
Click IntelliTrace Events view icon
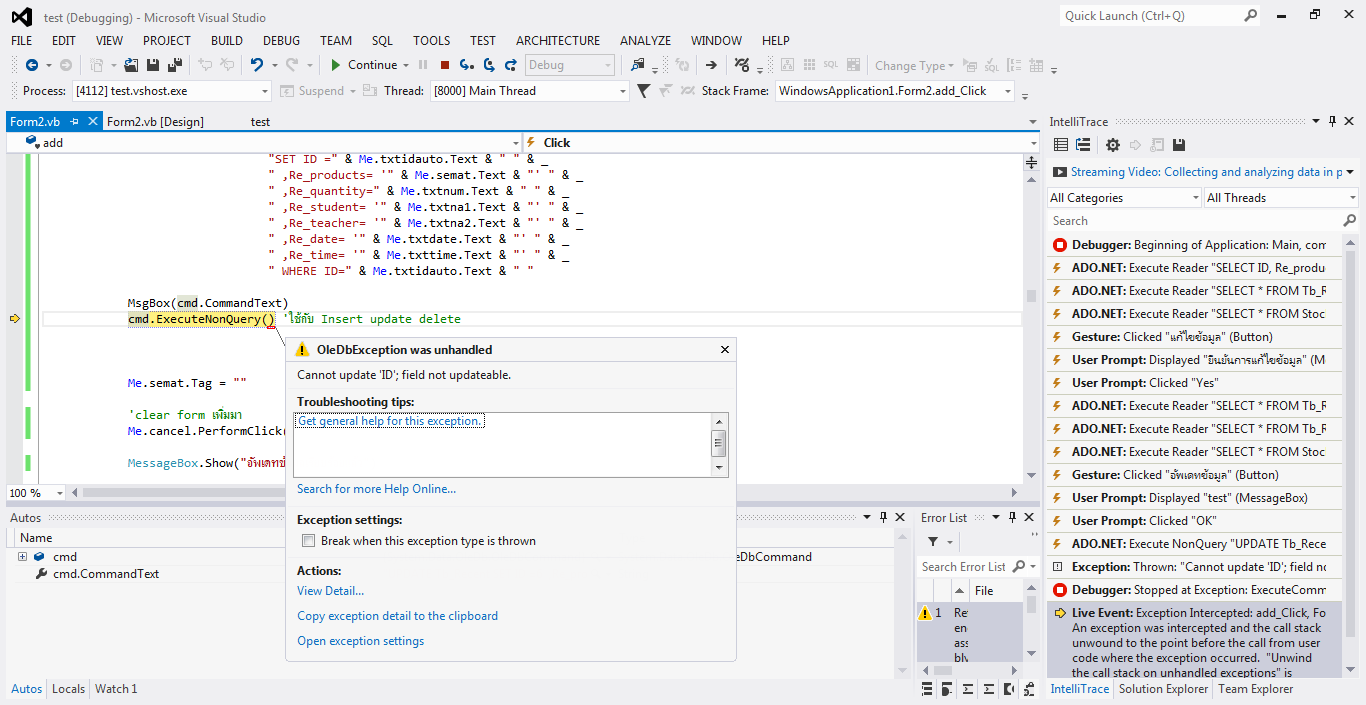pyautogui.click(x=1061, y=146)
